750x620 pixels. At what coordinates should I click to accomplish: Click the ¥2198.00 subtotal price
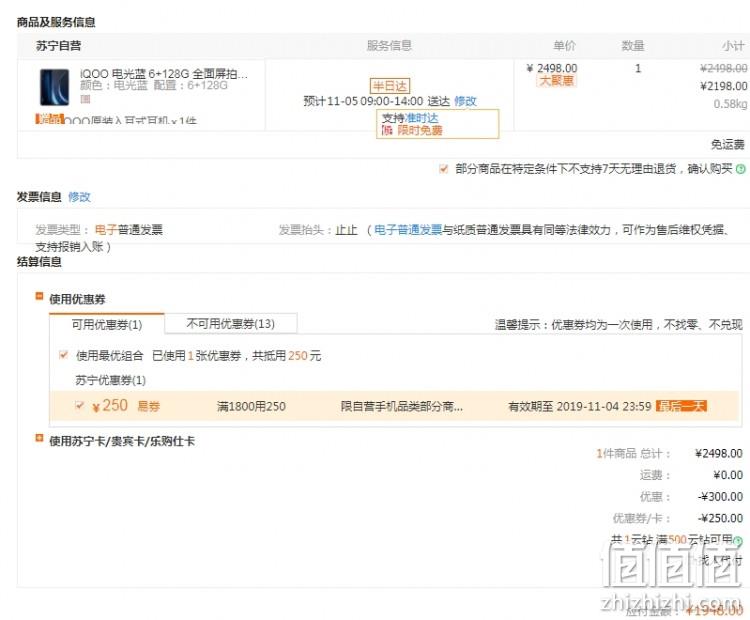[x=724, y=86]
